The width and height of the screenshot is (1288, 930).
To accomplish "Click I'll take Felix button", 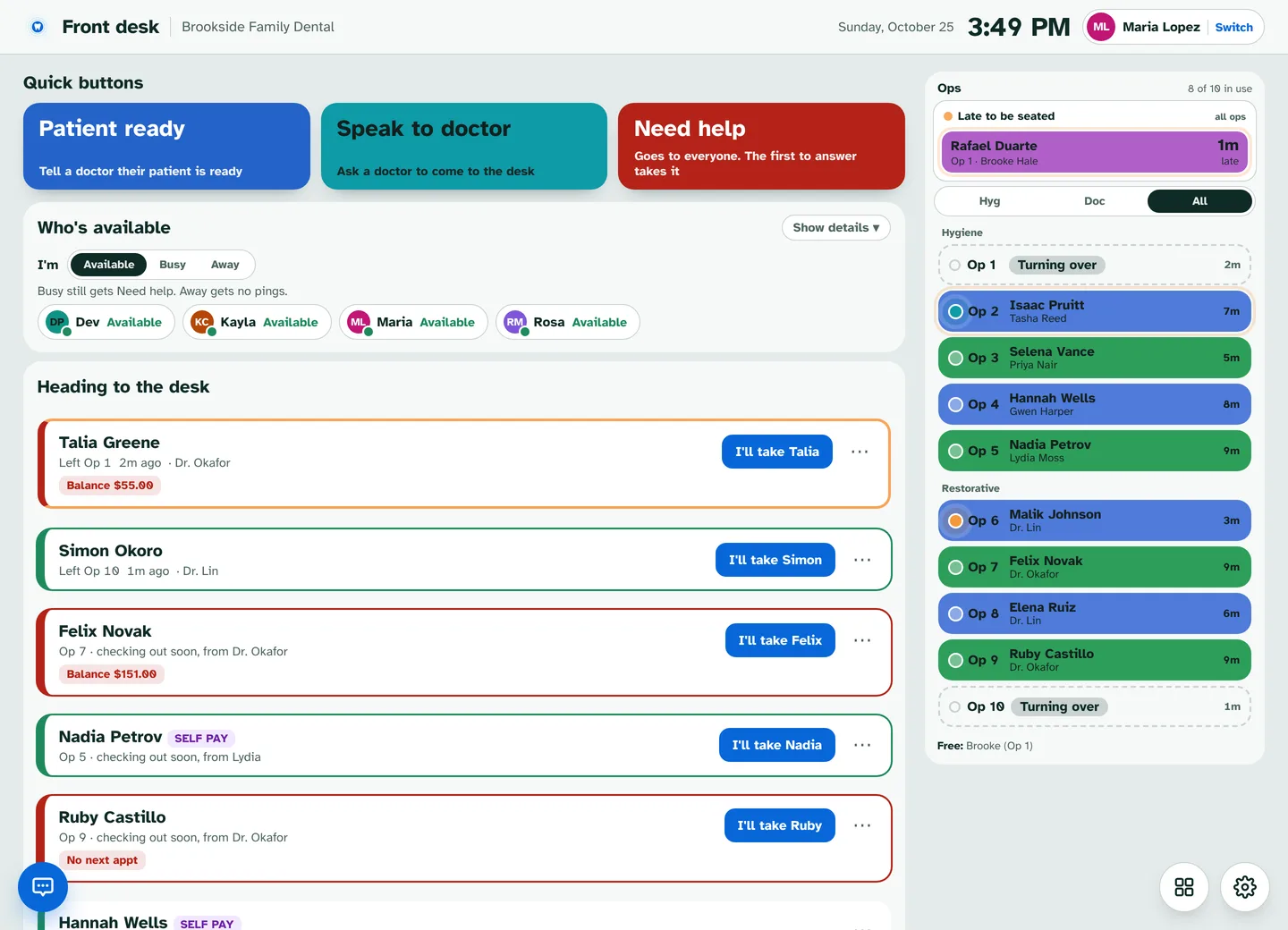I will 780,640.
